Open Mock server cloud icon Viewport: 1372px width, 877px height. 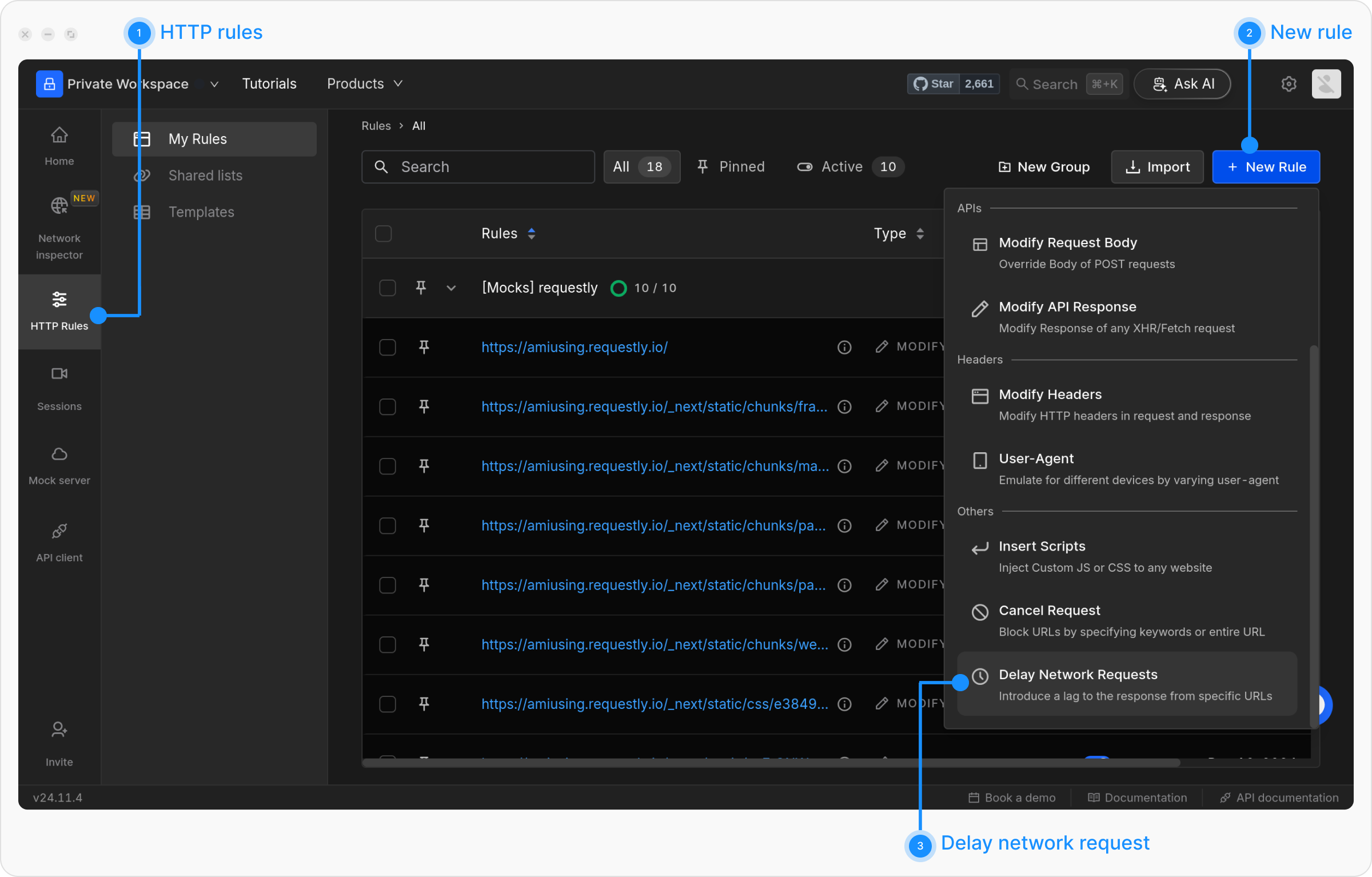[x=59, y=454]
